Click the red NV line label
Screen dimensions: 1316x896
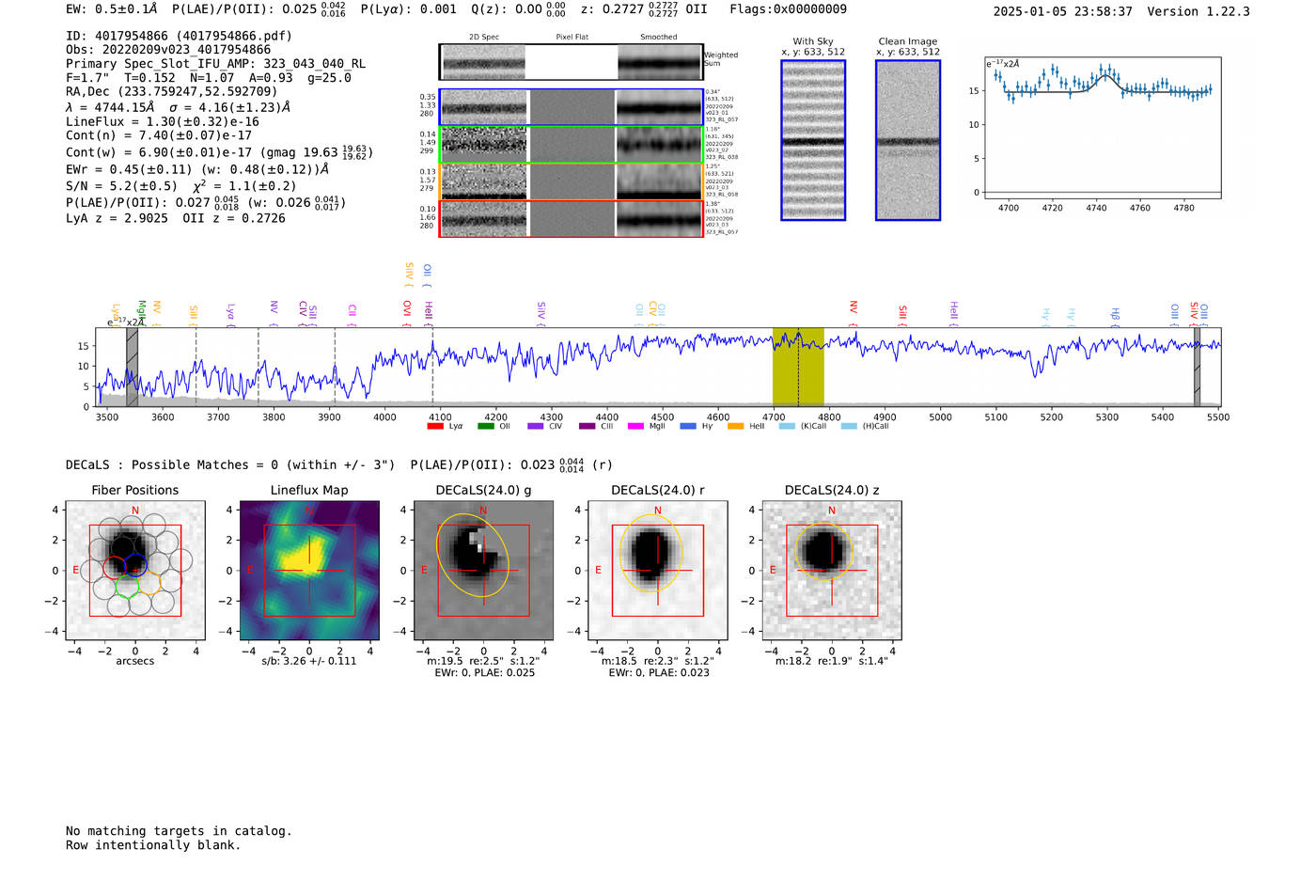[853, 312]
